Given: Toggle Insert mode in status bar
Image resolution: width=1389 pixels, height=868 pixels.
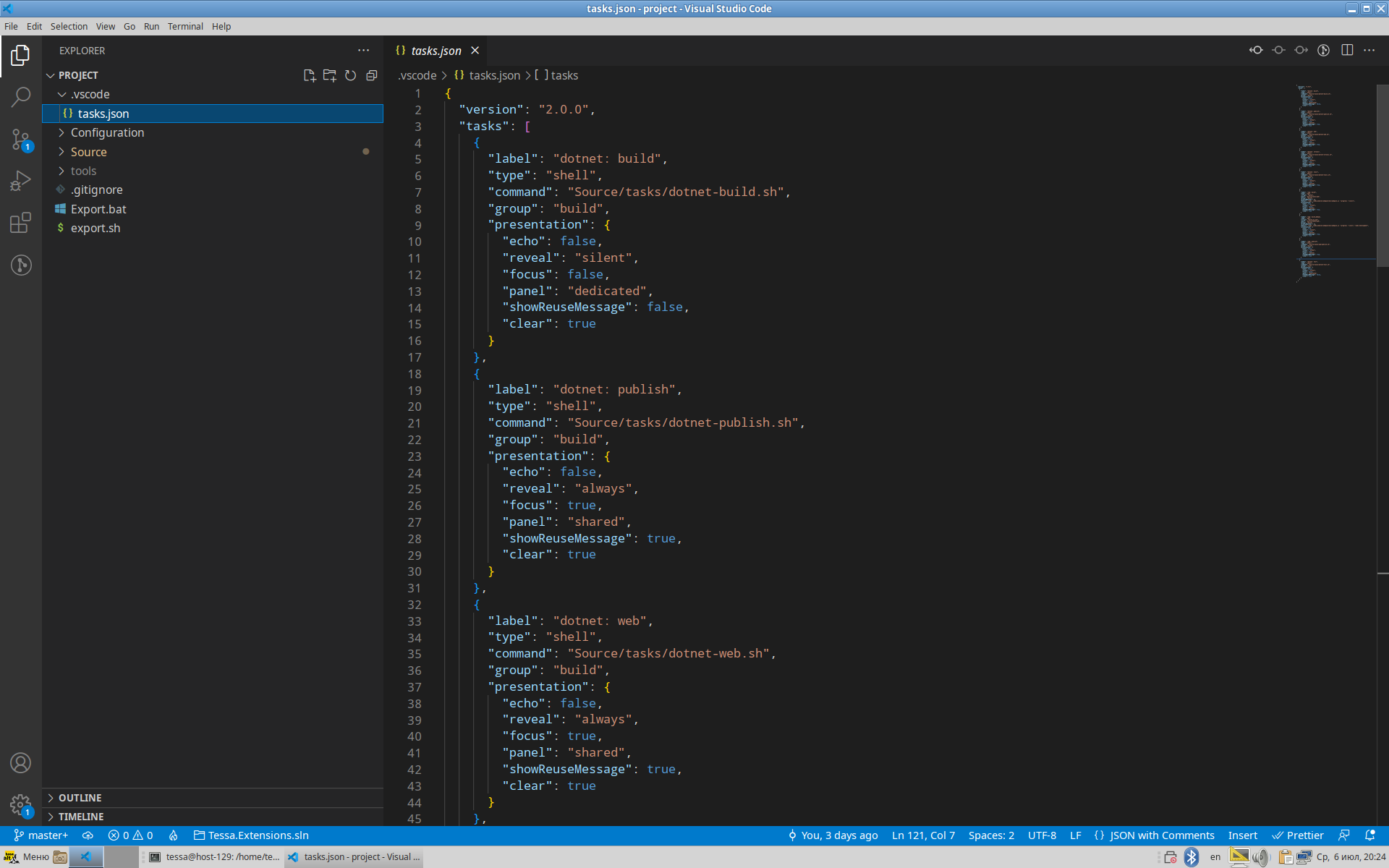Looking at the screenshot, I should [x=1242, y=835].
